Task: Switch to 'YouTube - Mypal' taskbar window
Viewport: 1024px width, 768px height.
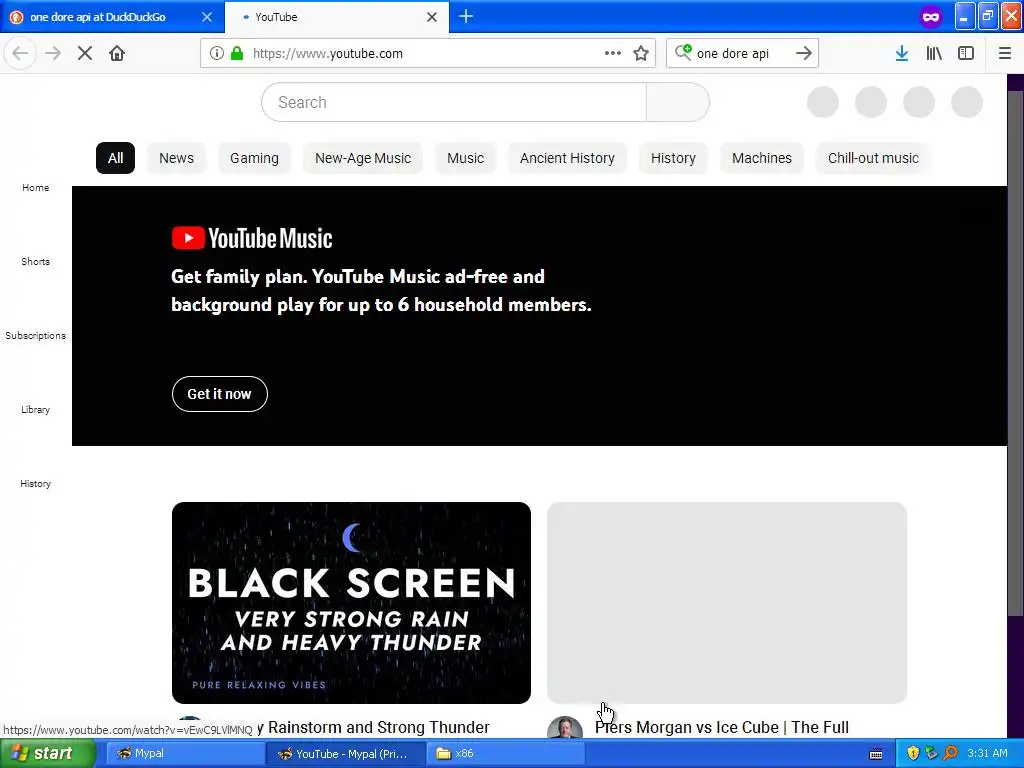Action: (x=345, y=754)
